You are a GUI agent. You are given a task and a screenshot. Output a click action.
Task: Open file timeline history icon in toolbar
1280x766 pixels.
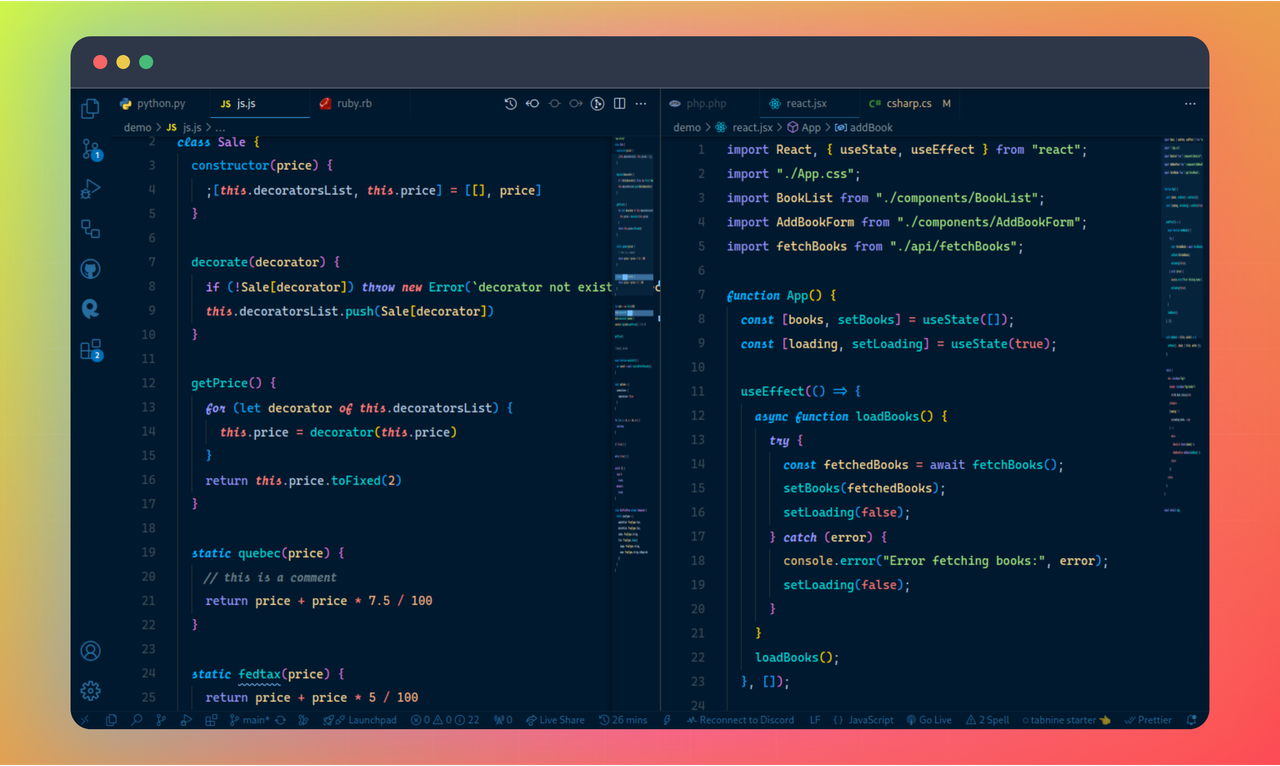point(511,103)
